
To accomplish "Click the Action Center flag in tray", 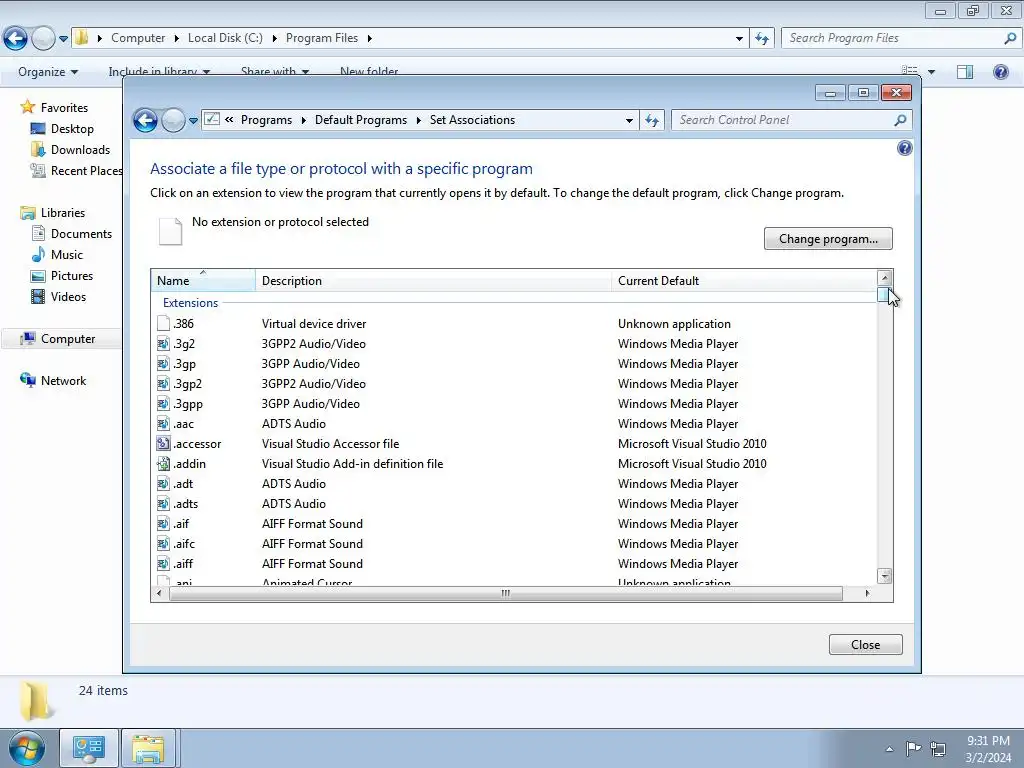I will pos(913,748).
